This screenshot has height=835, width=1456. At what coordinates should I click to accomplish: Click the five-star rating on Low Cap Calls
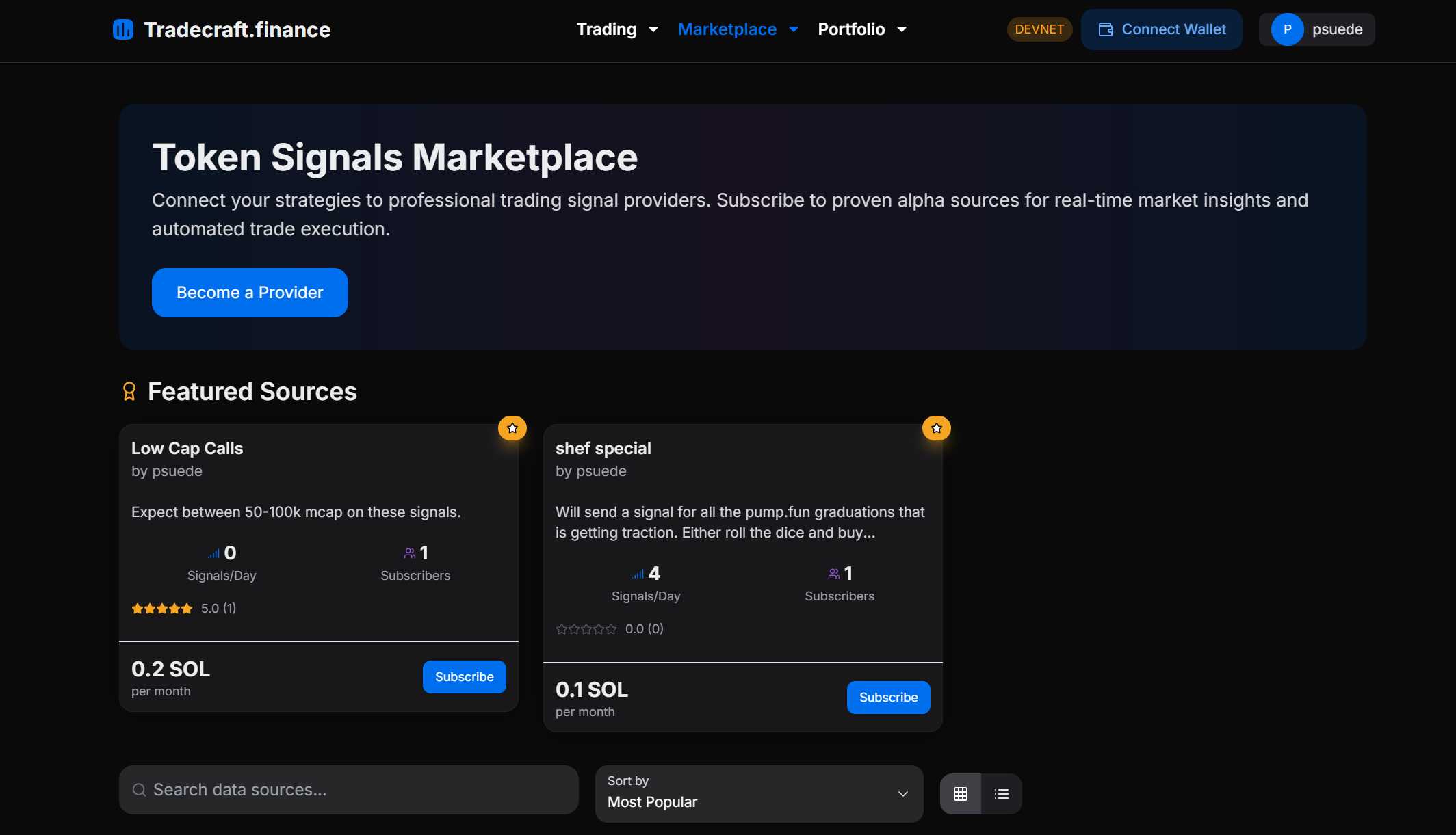162,609
